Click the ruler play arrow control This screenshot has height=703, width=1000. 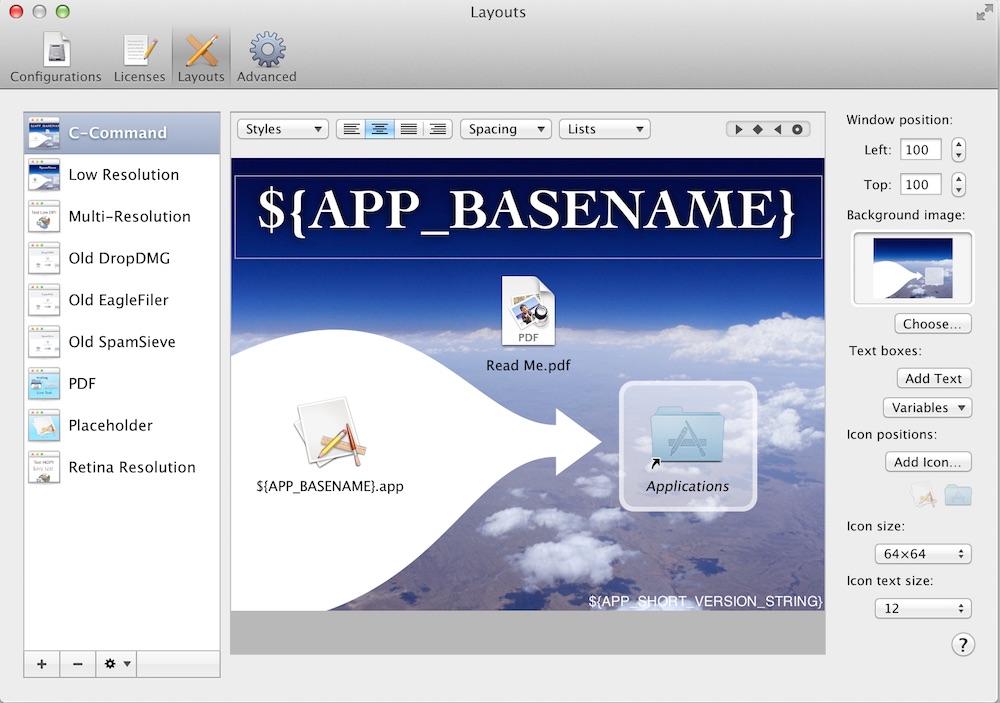pos(739,129)
